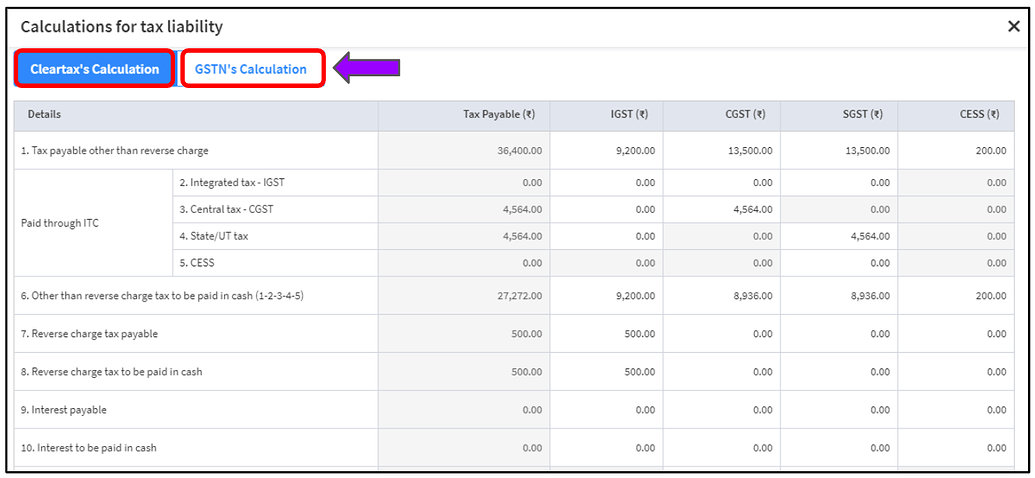Select the 9. Interest payable row label

[x=63, y=410]
